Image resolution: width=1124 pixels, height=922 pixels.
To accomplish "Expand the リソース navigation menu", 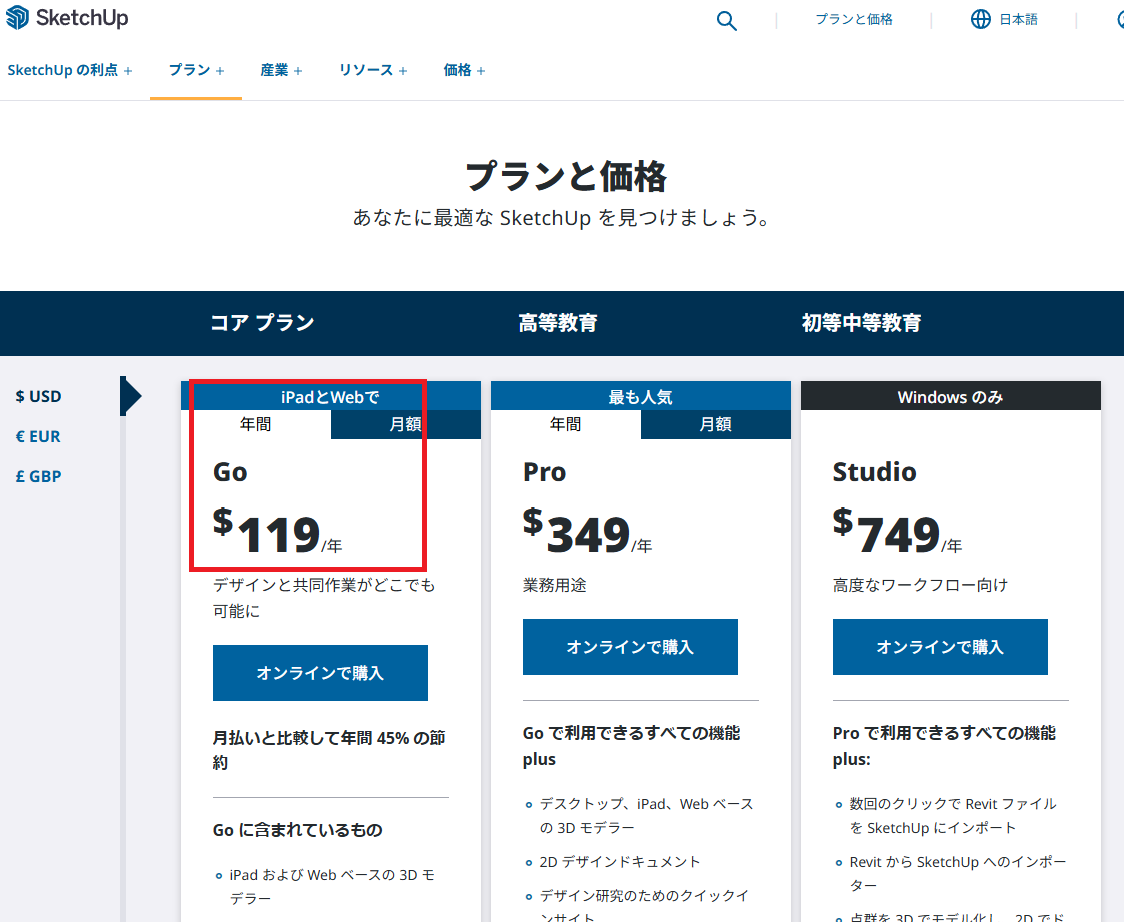I will [373, 70].
